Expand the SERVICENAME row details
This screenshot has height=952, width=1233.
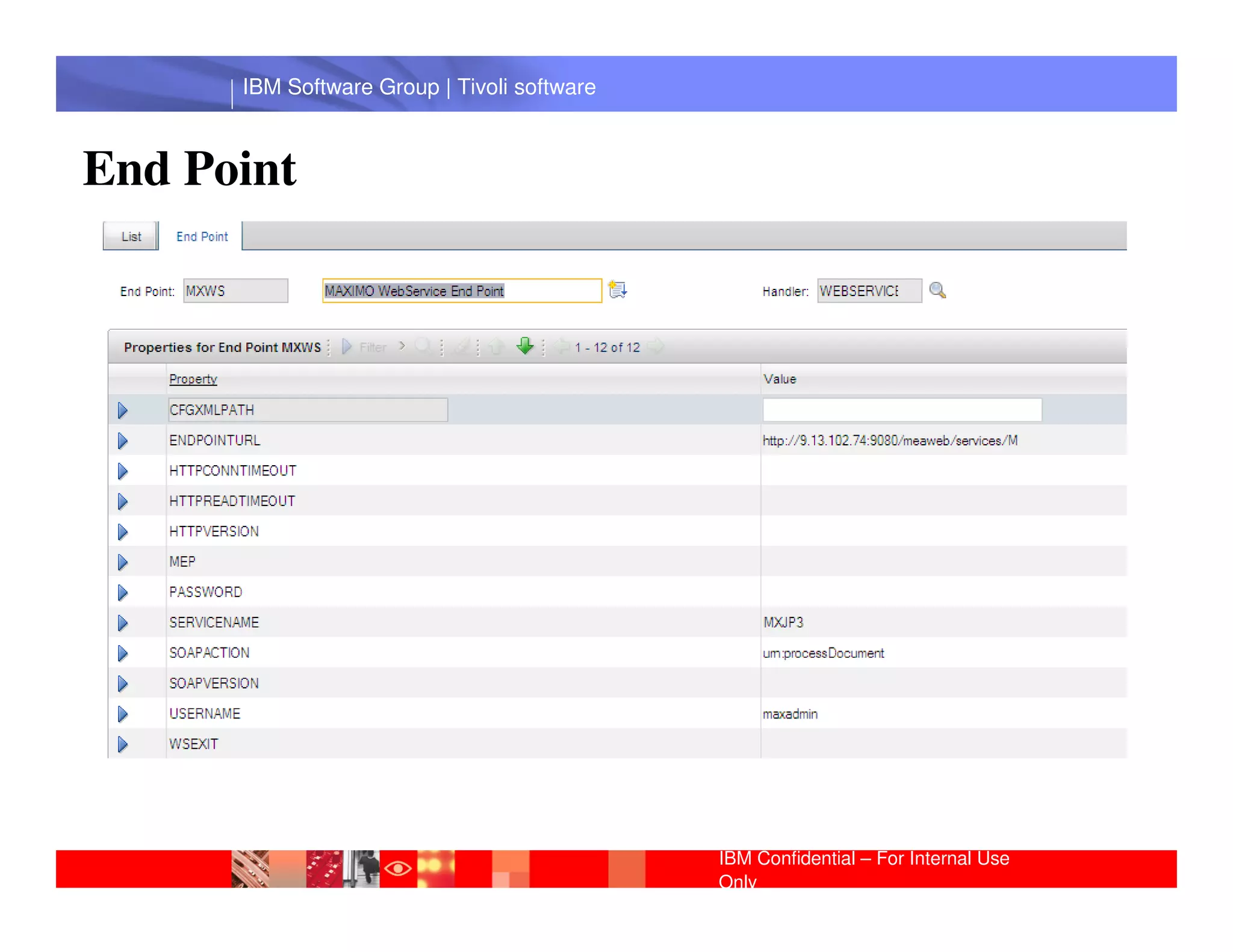coord(123,623)
